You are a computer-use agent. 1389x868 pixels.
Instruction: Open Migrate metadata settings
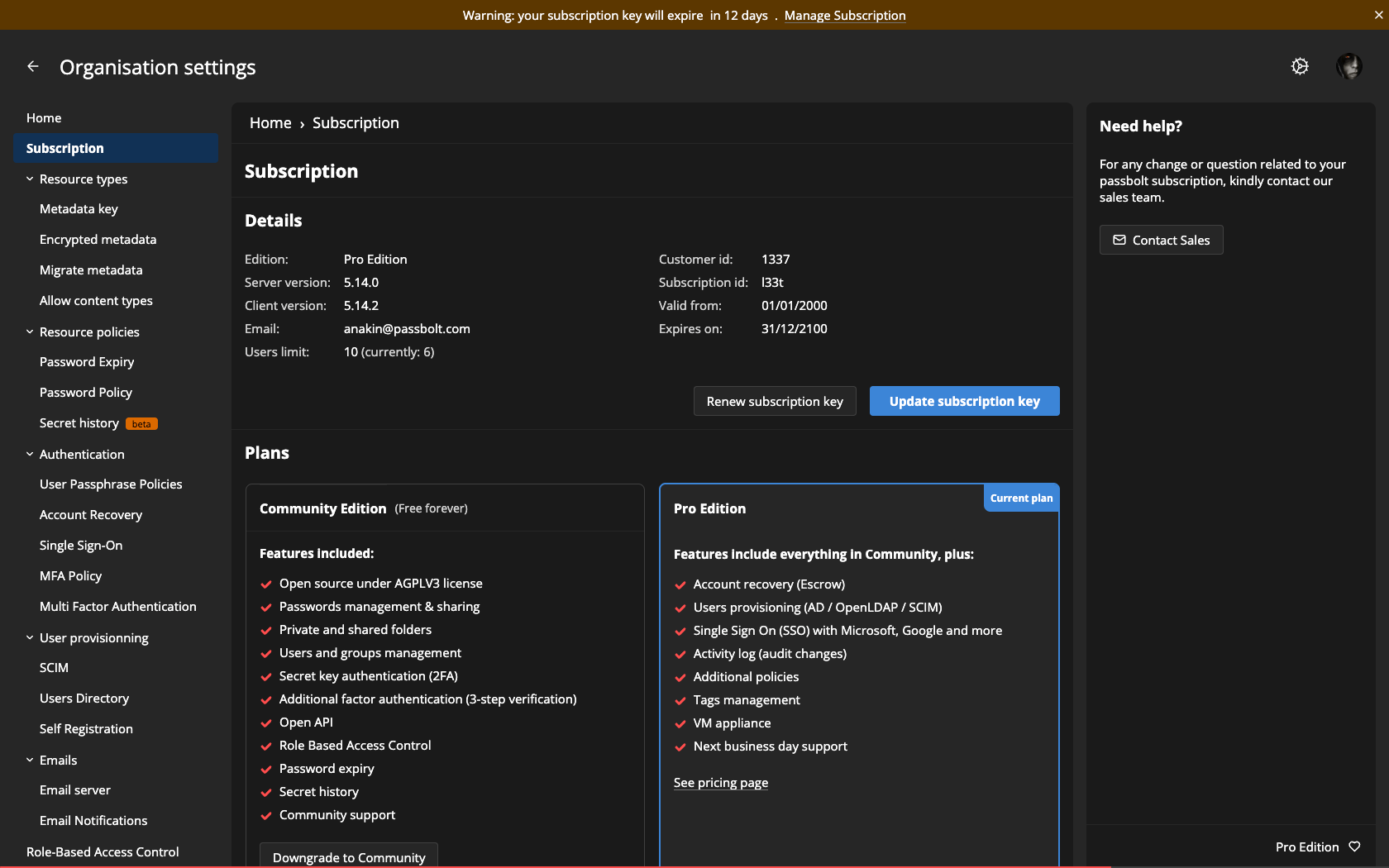point(91,270)
